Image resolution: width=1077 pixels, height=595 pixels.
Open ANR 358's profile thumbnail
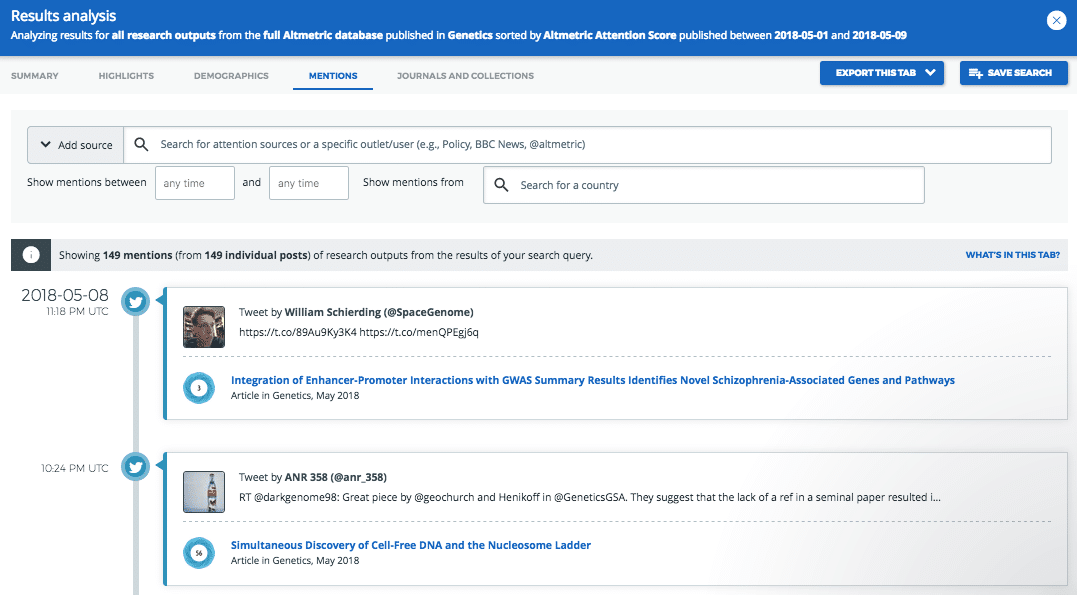click(204, 491)
